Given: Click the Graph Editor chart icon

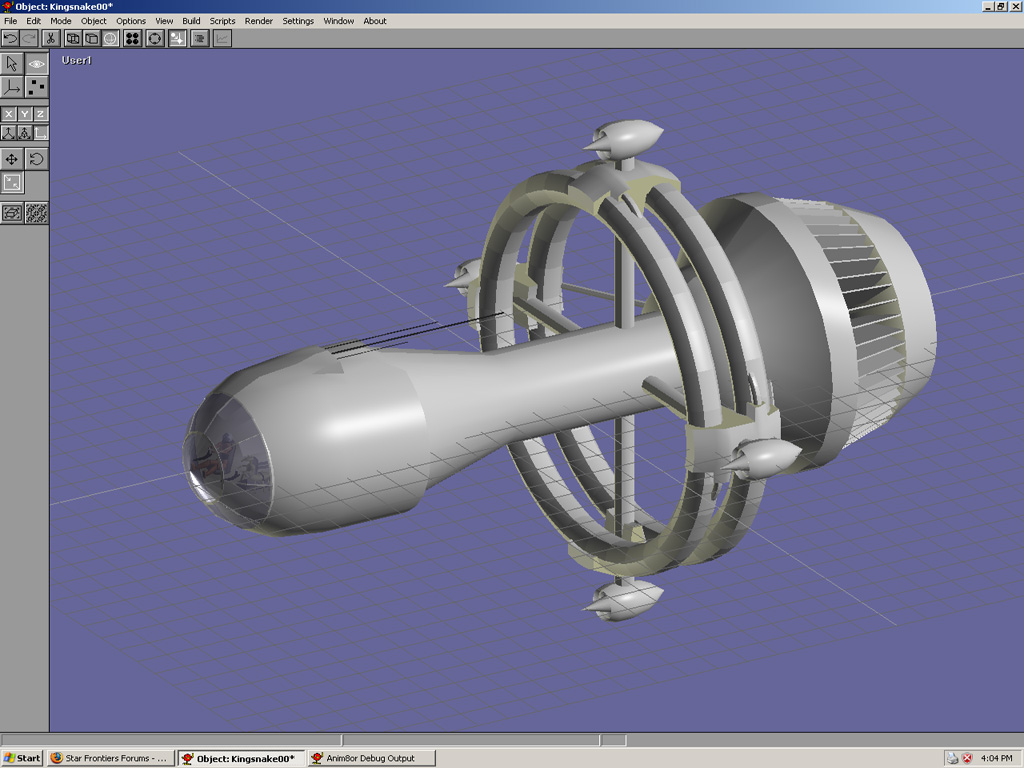Looking at the screenshot, I should (x=222, y=39).
